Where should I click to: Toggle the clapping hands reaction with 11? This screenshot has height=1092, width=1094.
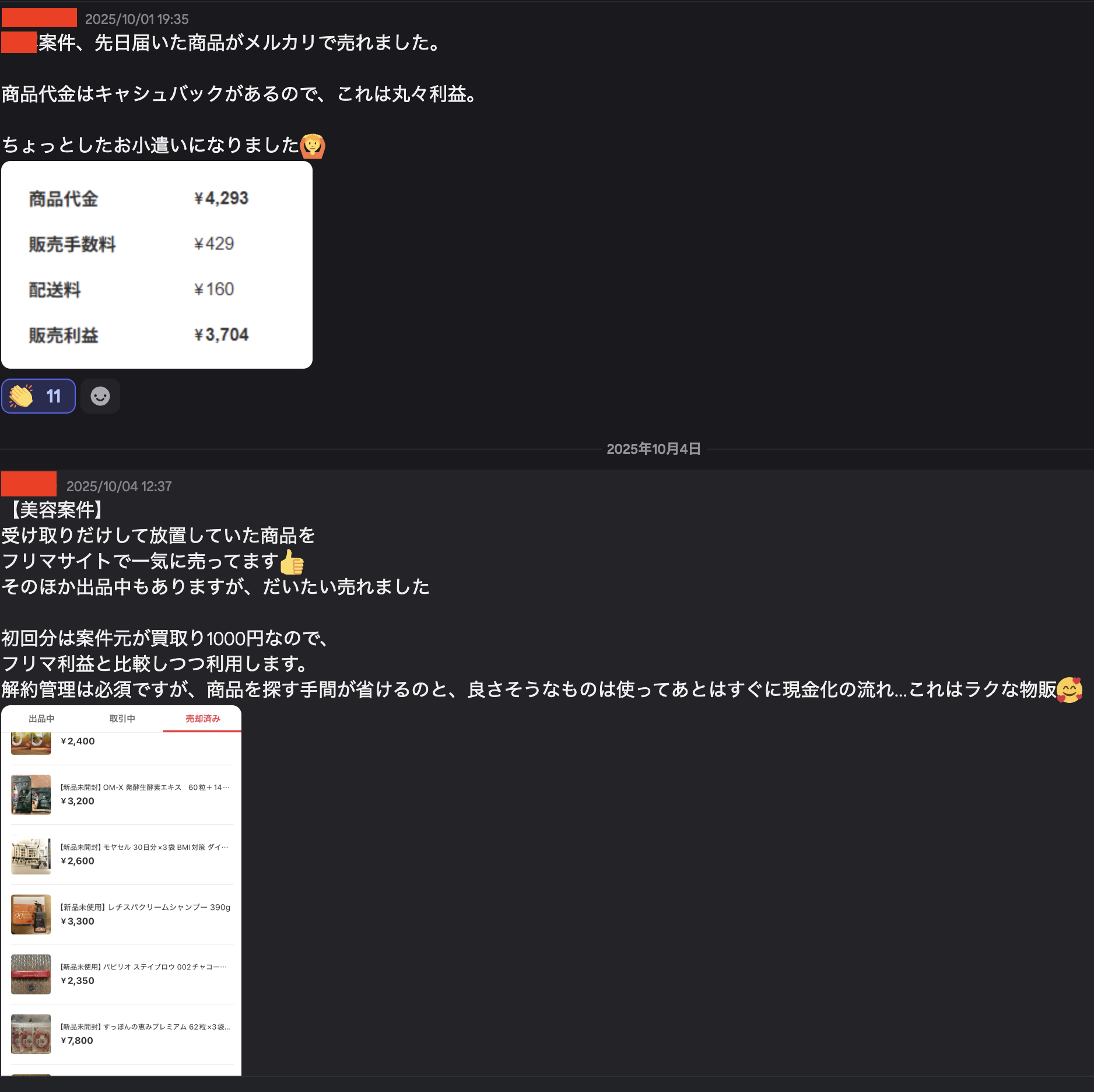coord(38,396)
